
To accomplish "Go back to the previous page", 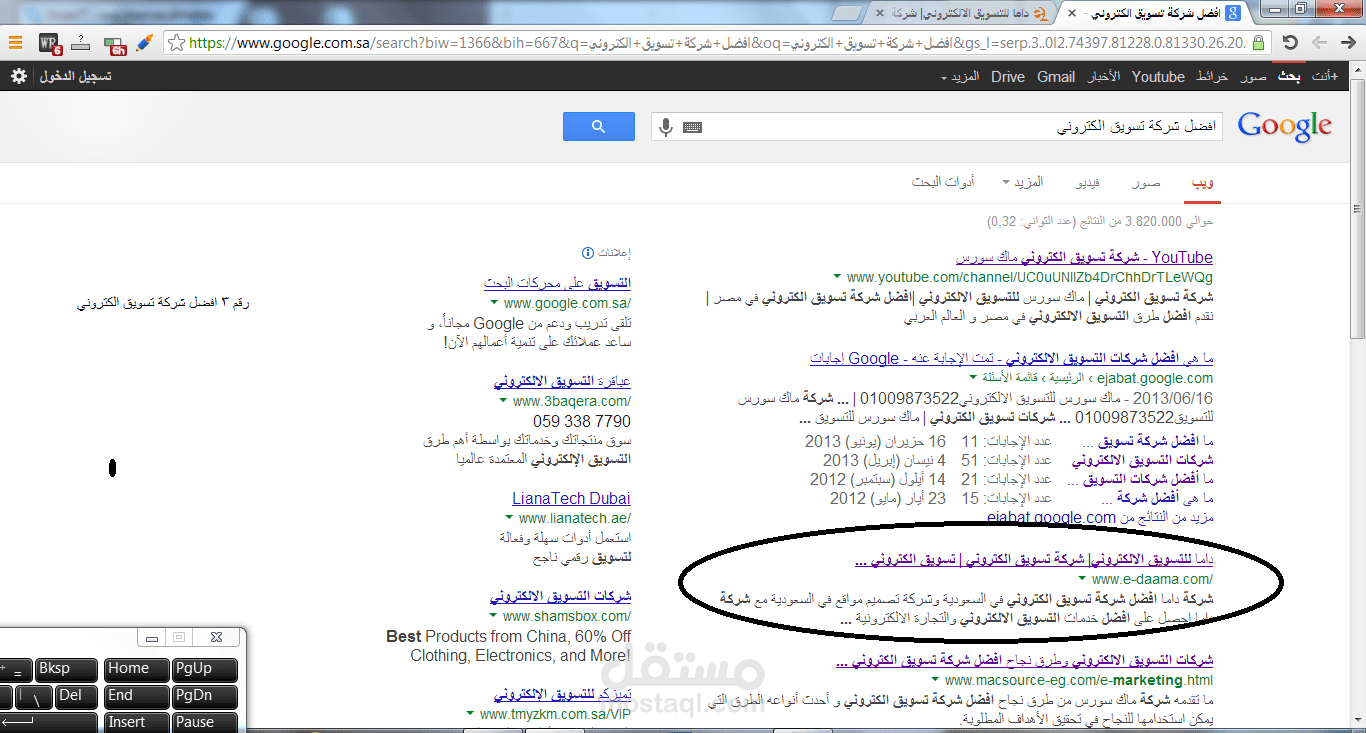I will click(x=1347, y=43).
